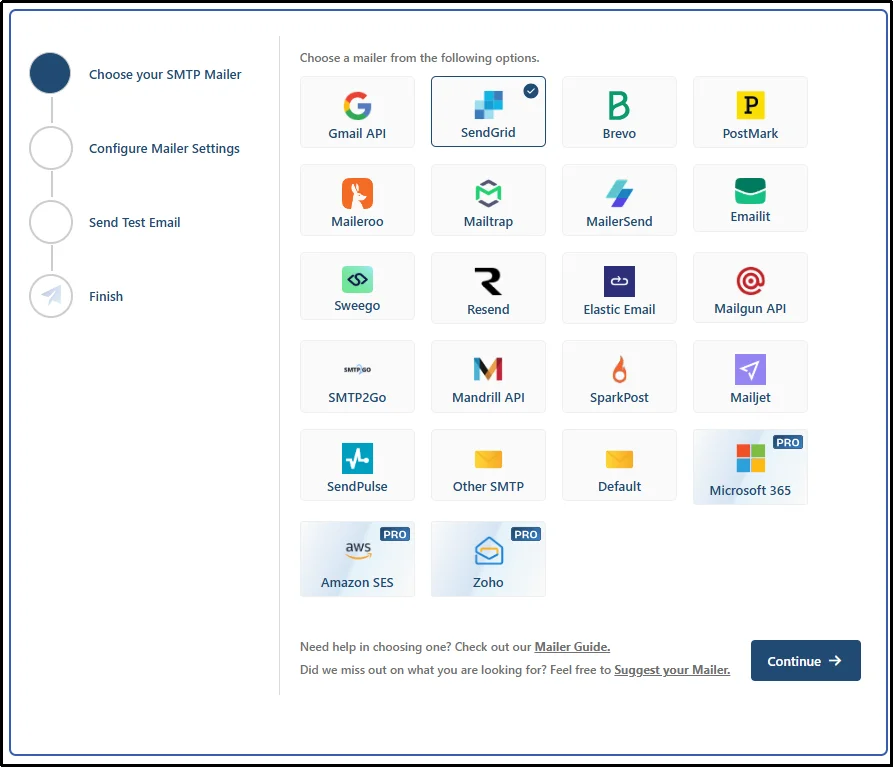894x768 pixels.
Task: Choose the SendGrid mailer logo
Action: point(489,105)
